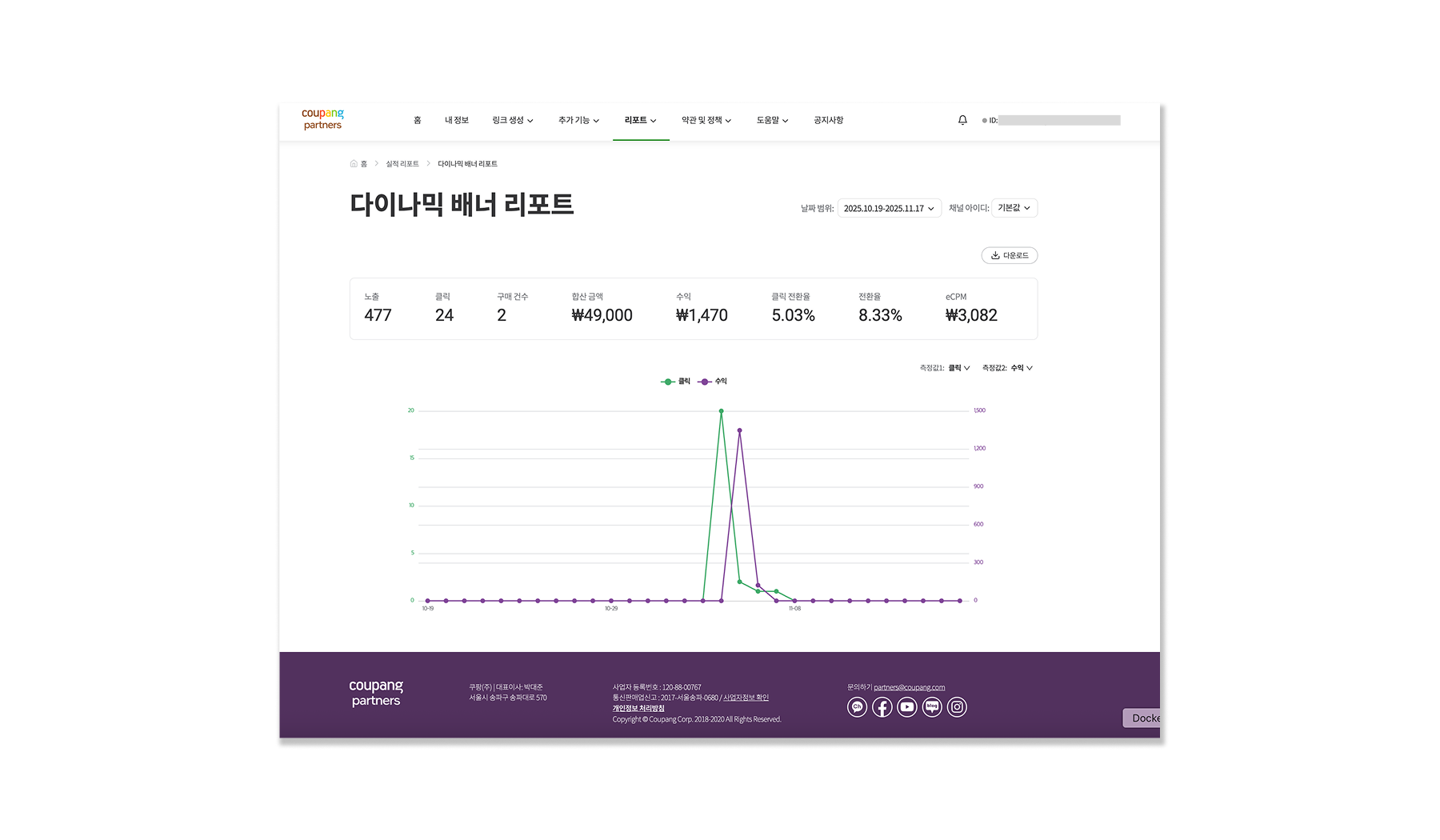Open the Kakao channel icon
Image resolution: width=1440 pixels, height=840 pixels.
(857, 707)
